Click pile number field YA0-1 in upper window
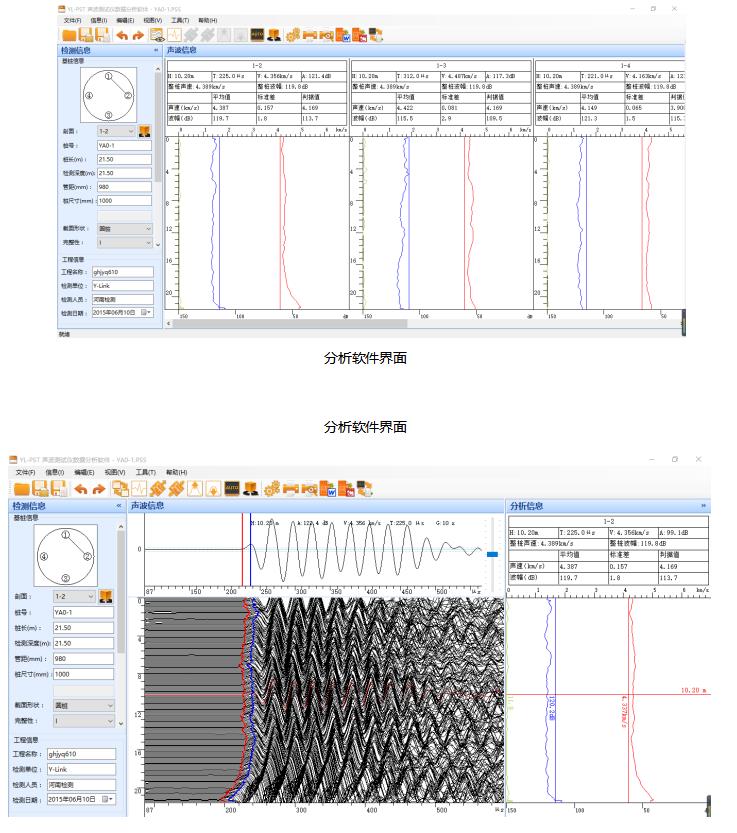 point(124,145)
